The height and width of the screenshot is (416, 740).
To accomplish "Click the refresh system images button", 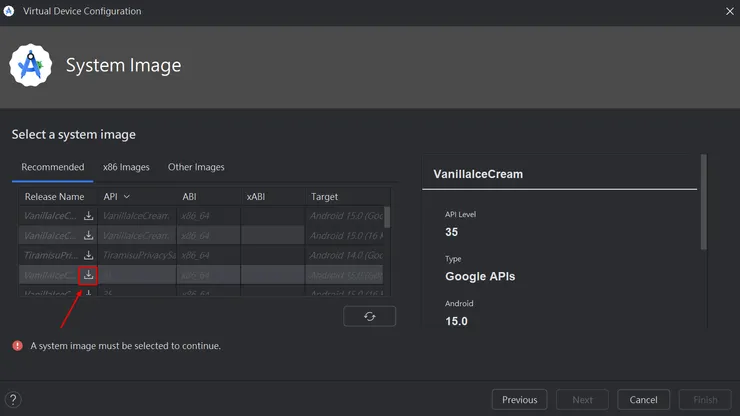I will click(x=369, y=316).
